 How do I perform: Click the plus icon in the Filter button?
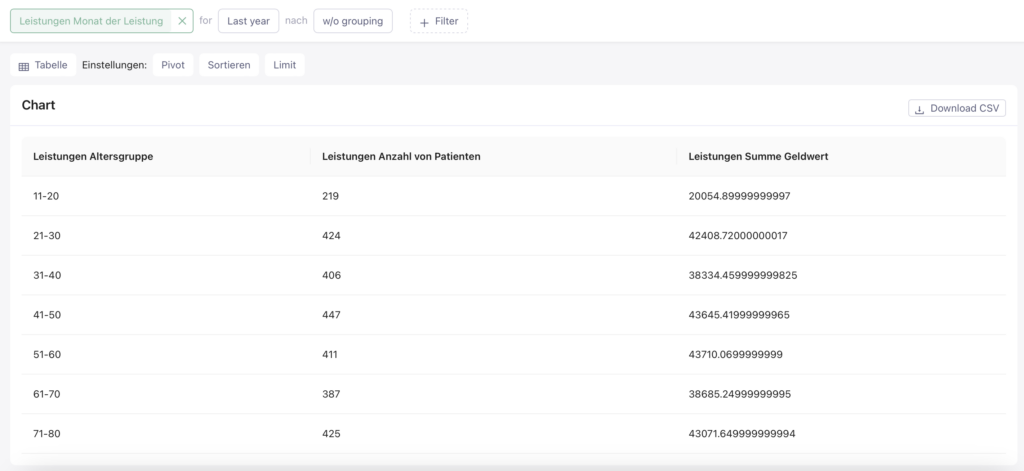pos(424,22)
